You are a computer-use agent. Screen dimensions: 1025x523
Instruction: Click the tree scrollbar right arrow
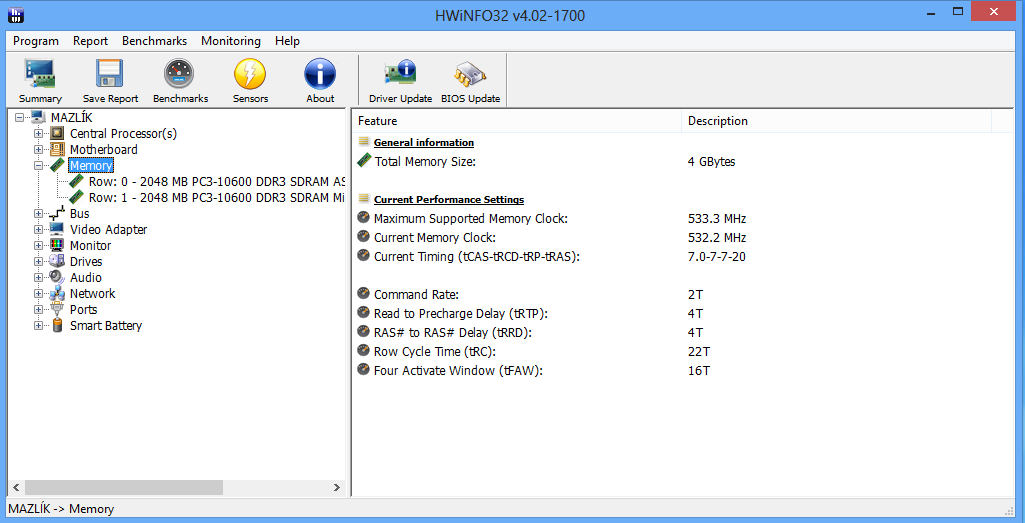(337, 488)
